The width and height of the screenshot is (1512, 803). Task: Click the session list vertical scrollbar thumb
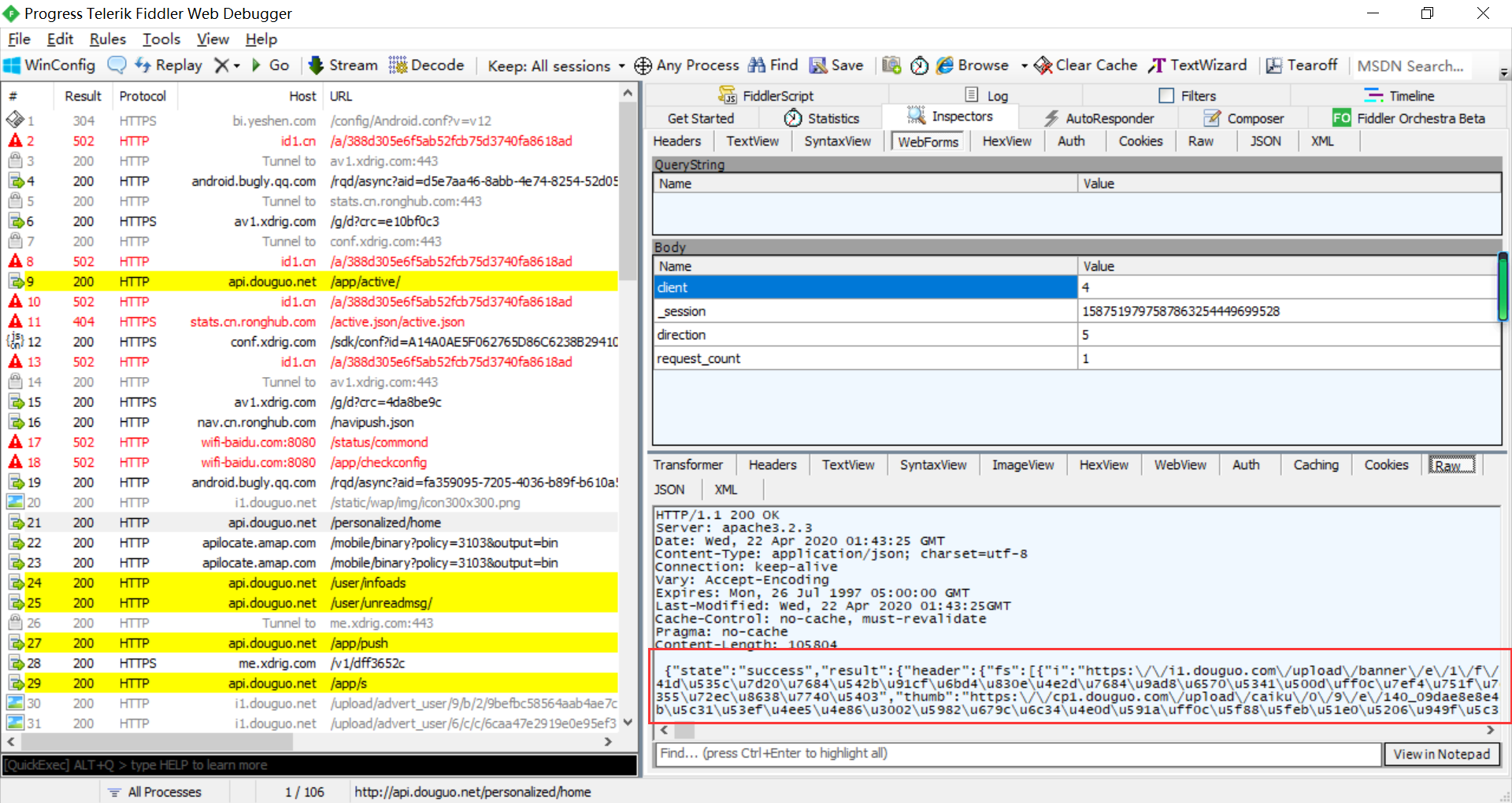coord(627,192)
